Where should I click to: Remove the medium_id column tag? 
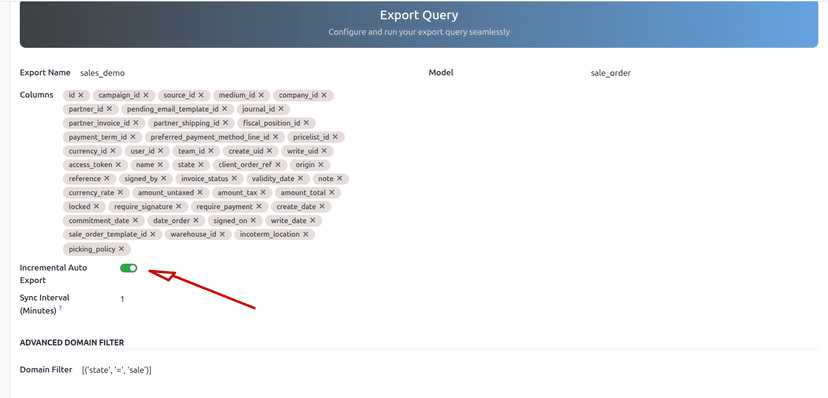(x=261, y=95)
